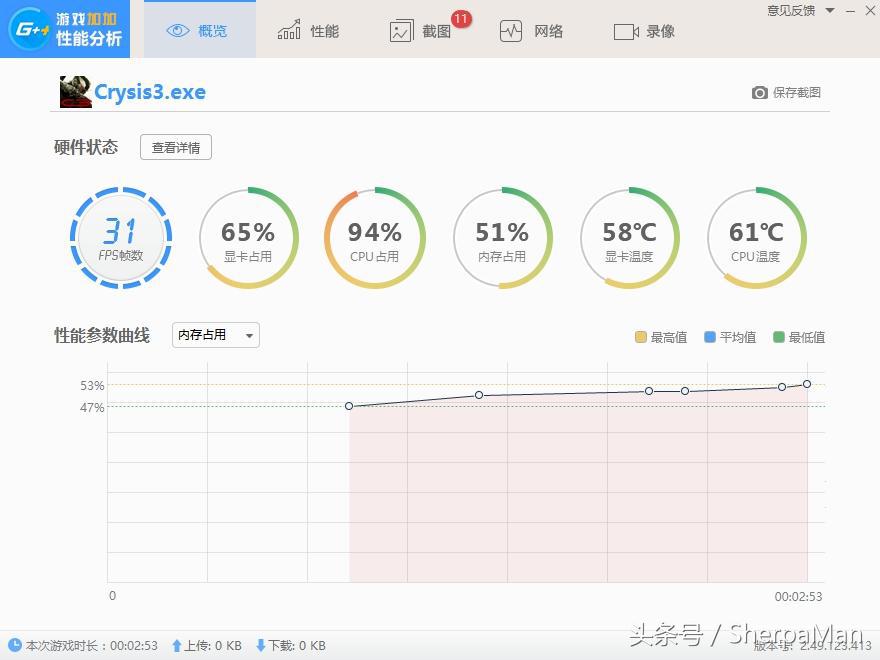Click the Crysis3.exe title text
Screen dimensions: 880x660
pyautogui.click(x=150, y=92)
